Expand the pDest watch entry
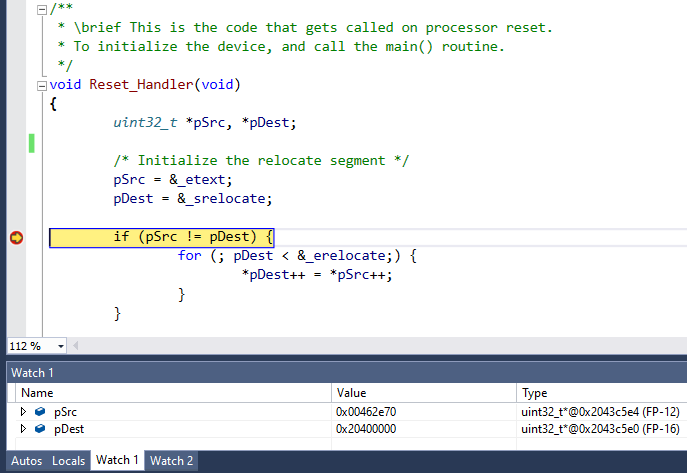This screenshot has width=687, height=473. coord(24,428)
